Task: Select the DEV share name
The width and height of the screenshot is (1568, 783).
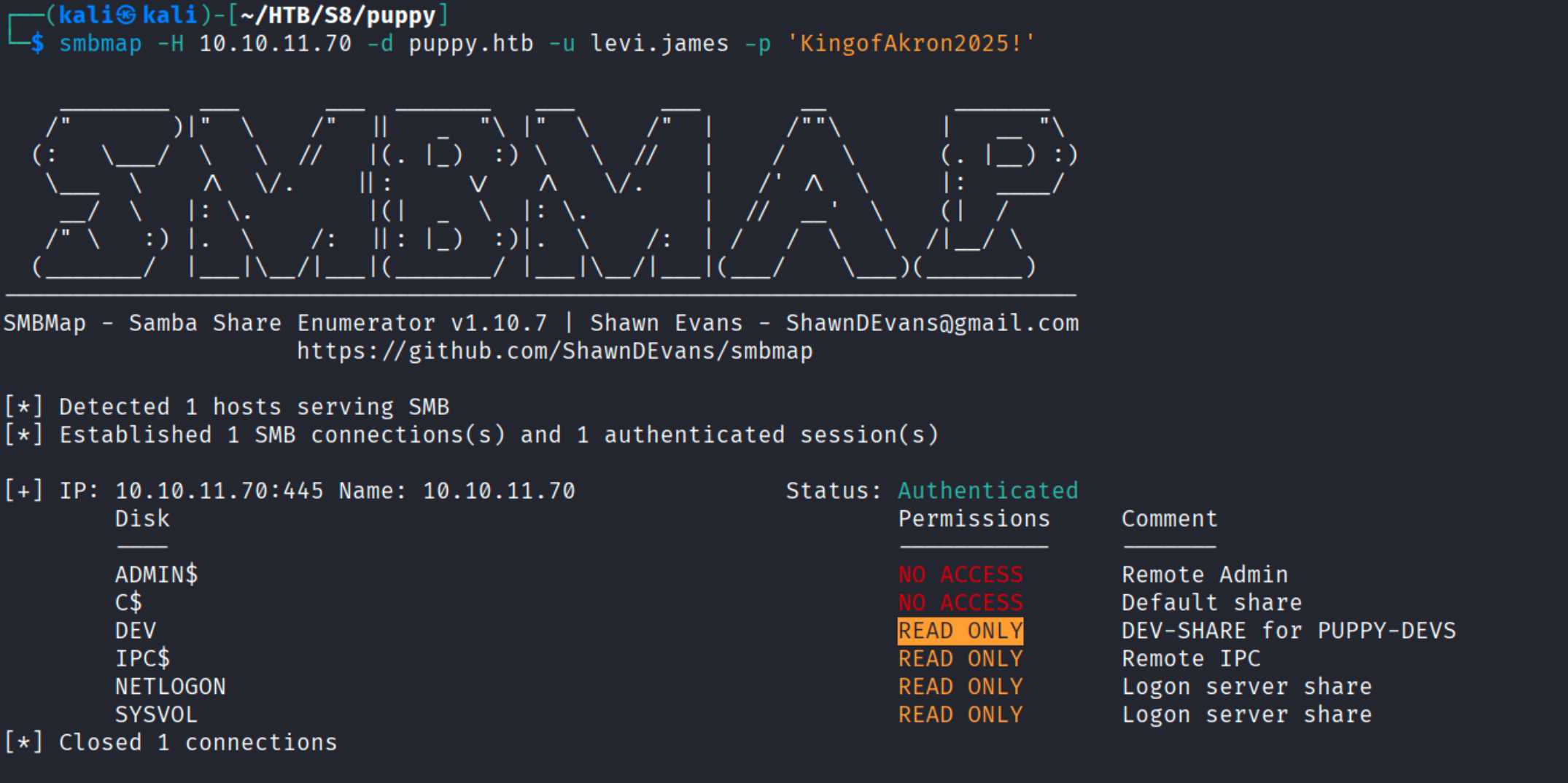Action: pos(136,630)
